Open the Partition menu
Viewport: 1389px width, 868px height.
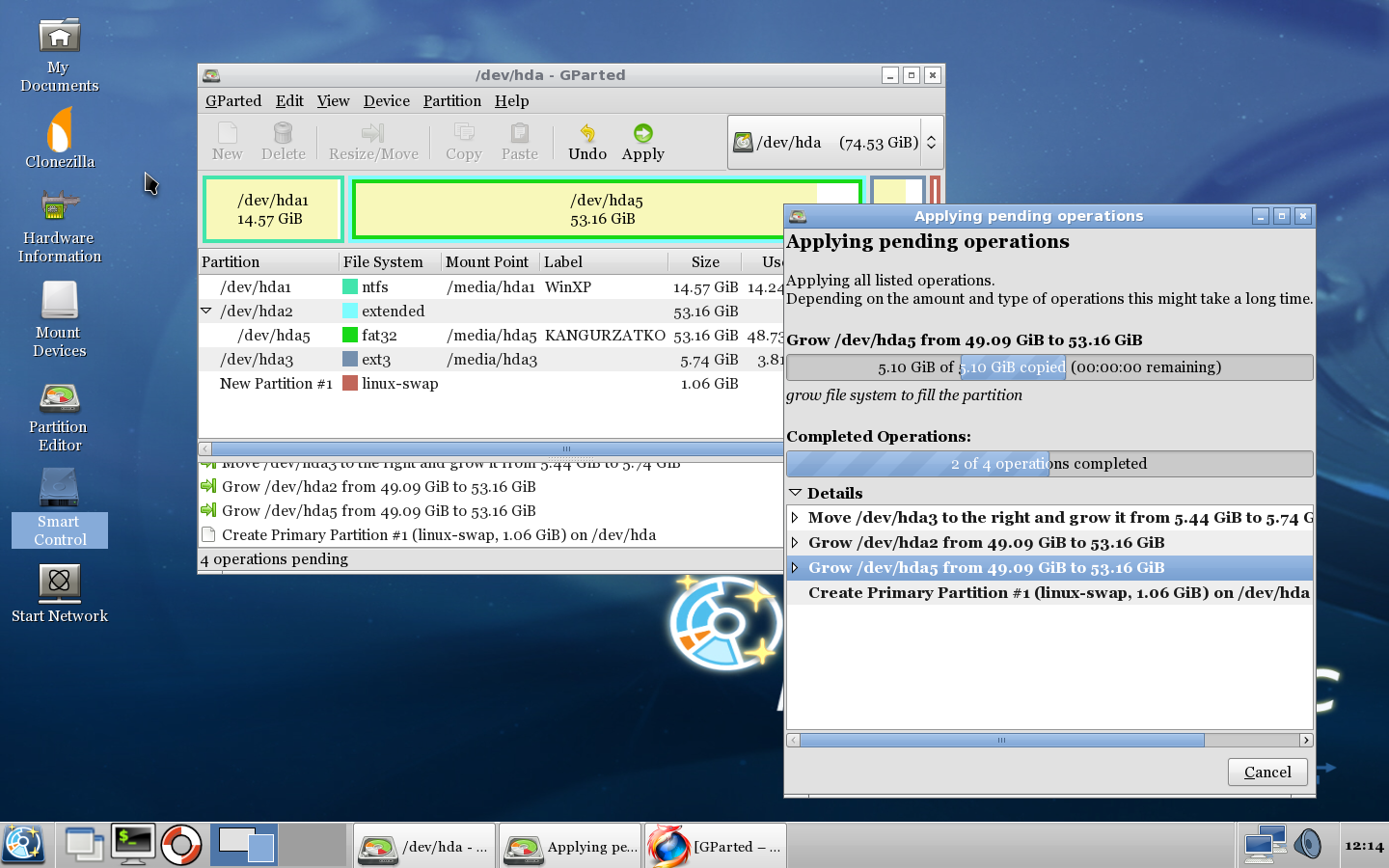(x=452, y=100)
